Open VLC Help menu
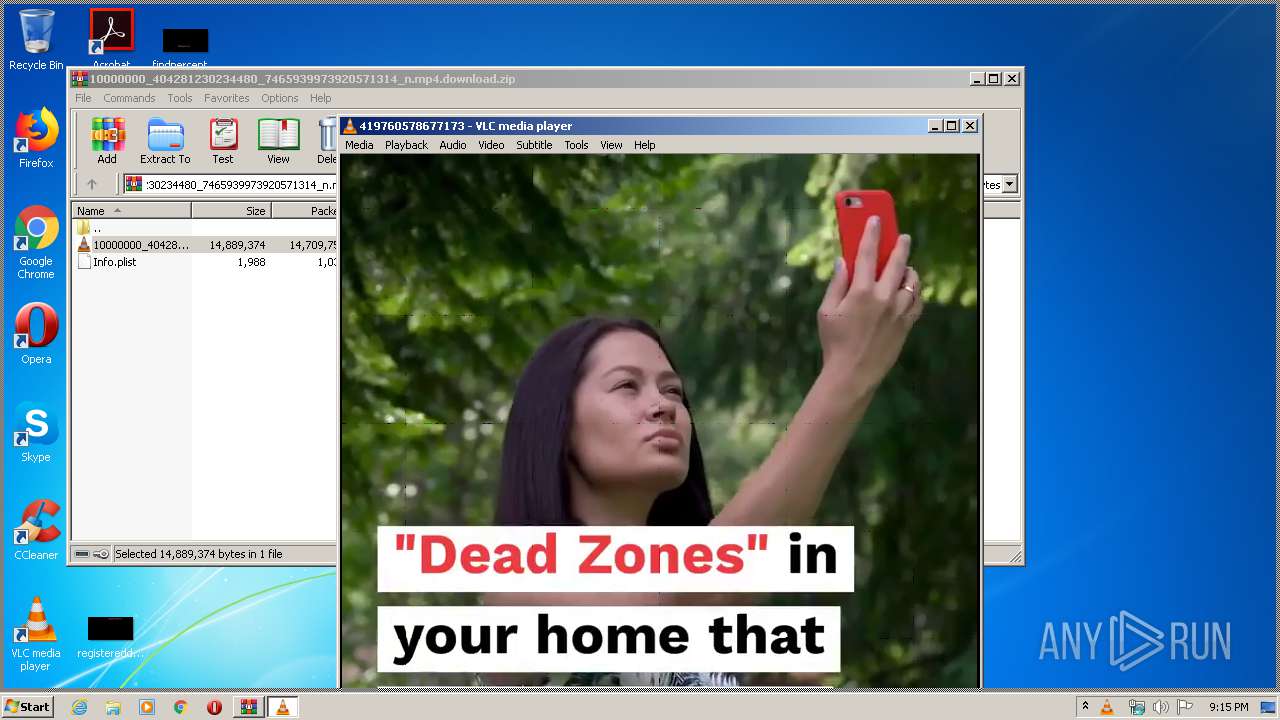 coord(645,145)
